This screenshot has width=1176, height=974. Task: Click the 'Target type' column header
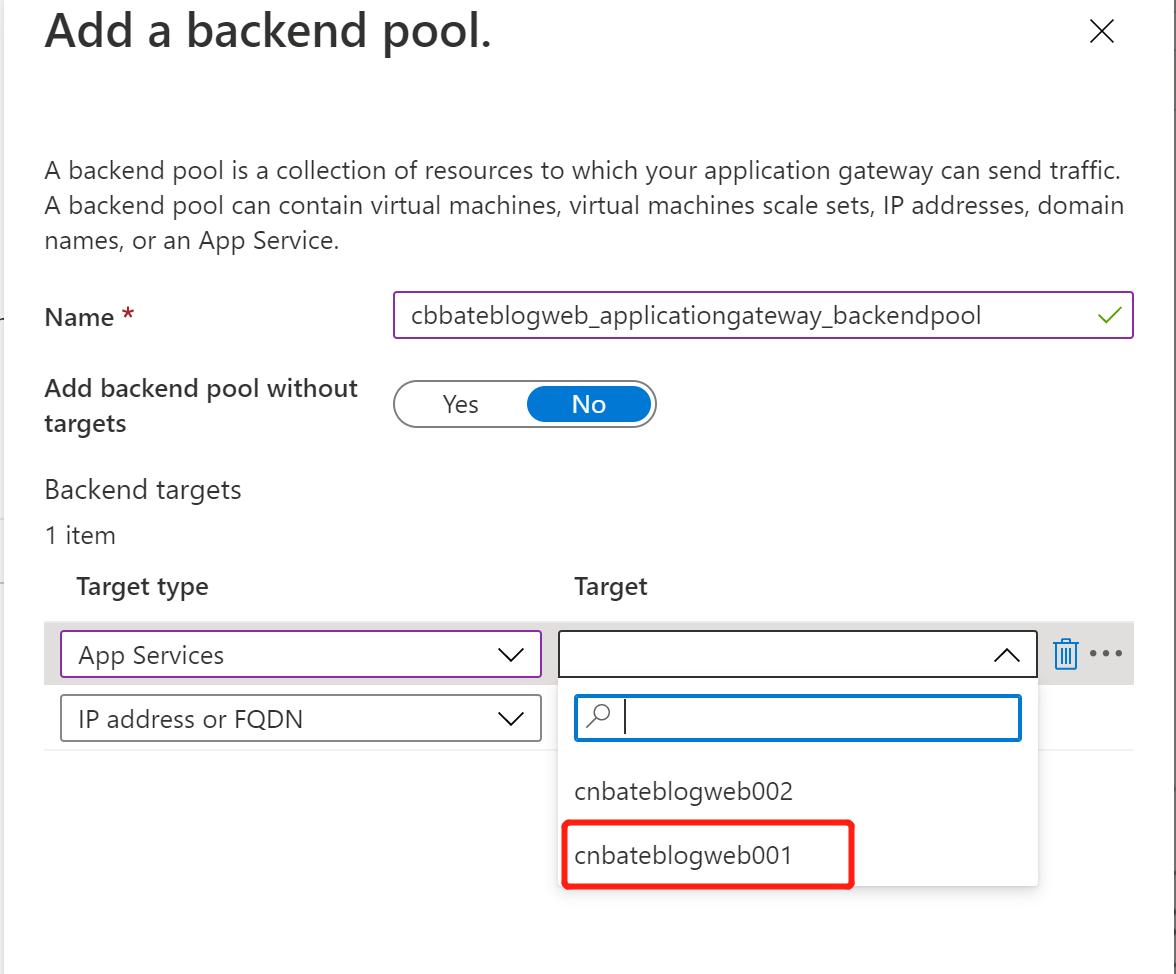click(x=142, y=587)
